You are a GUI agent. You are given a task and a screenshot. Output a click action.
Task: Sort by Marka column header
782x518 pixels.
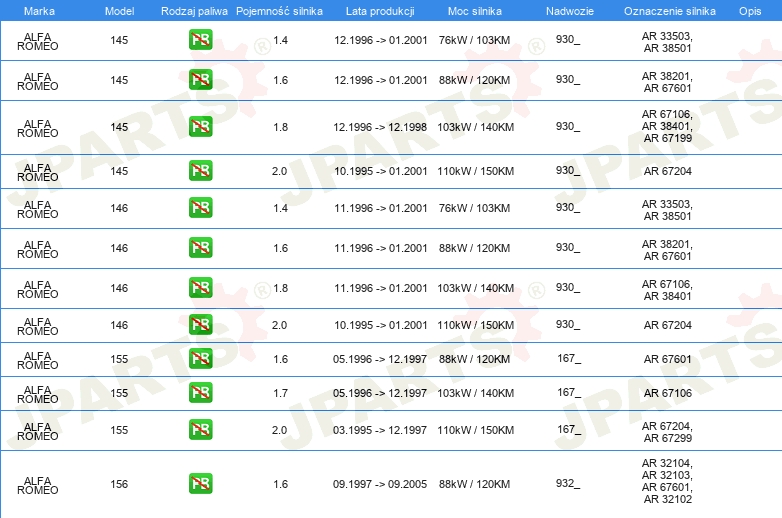click(39, 11)
